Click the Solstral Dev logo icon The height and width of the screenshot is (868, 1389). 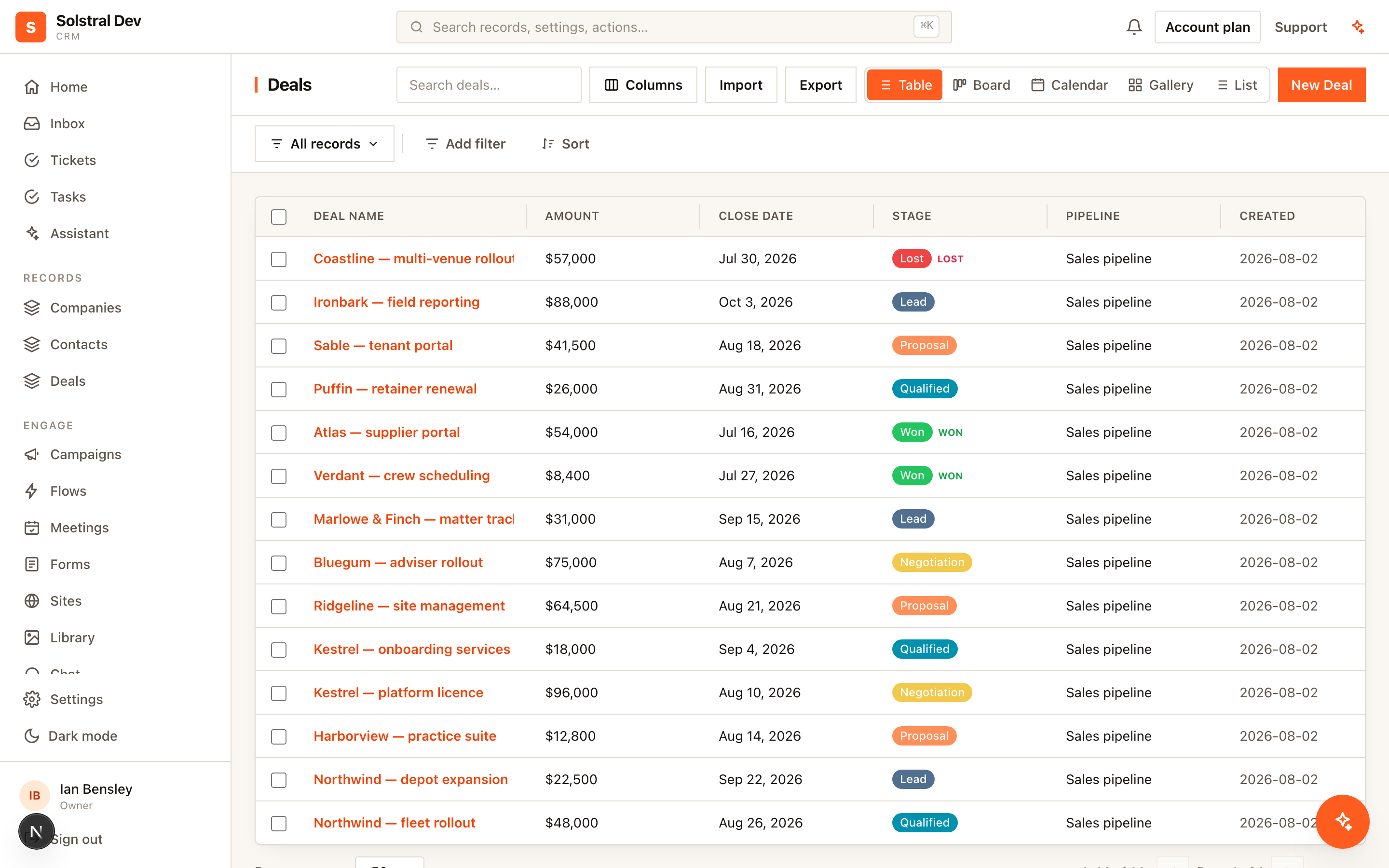point(30,27)
